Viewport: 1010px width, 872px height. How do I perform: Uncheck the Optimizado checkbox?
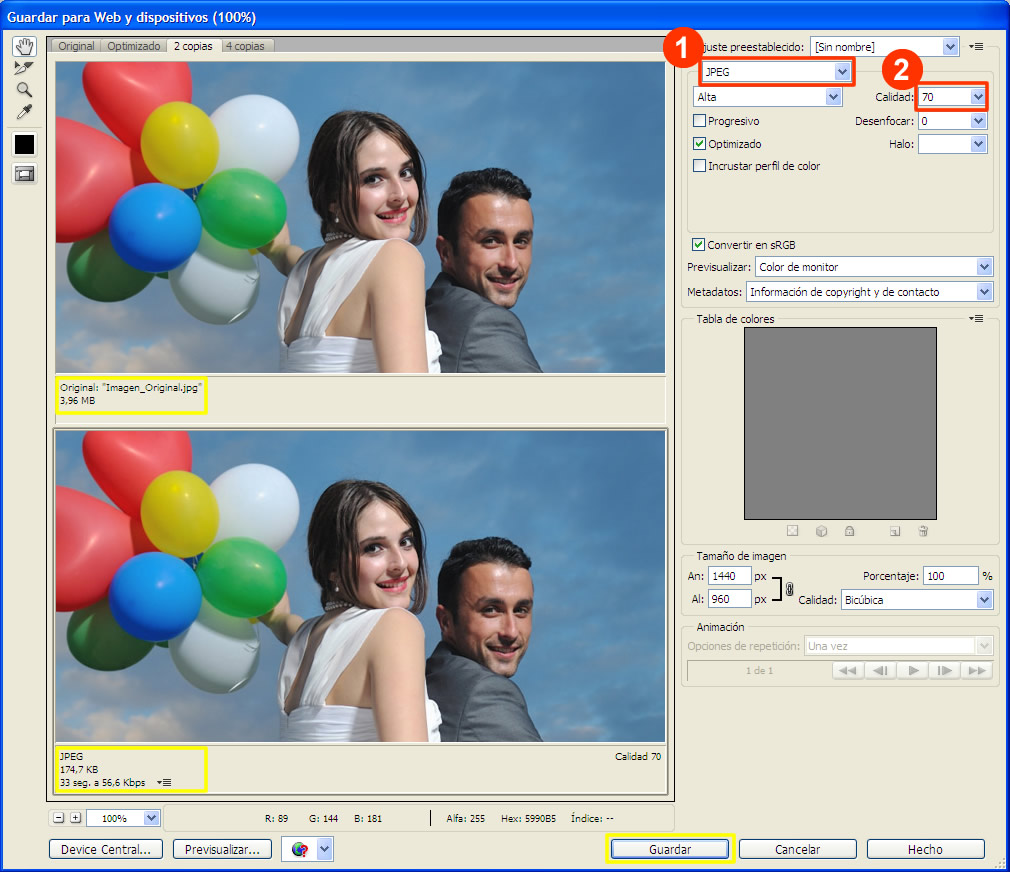700,144
